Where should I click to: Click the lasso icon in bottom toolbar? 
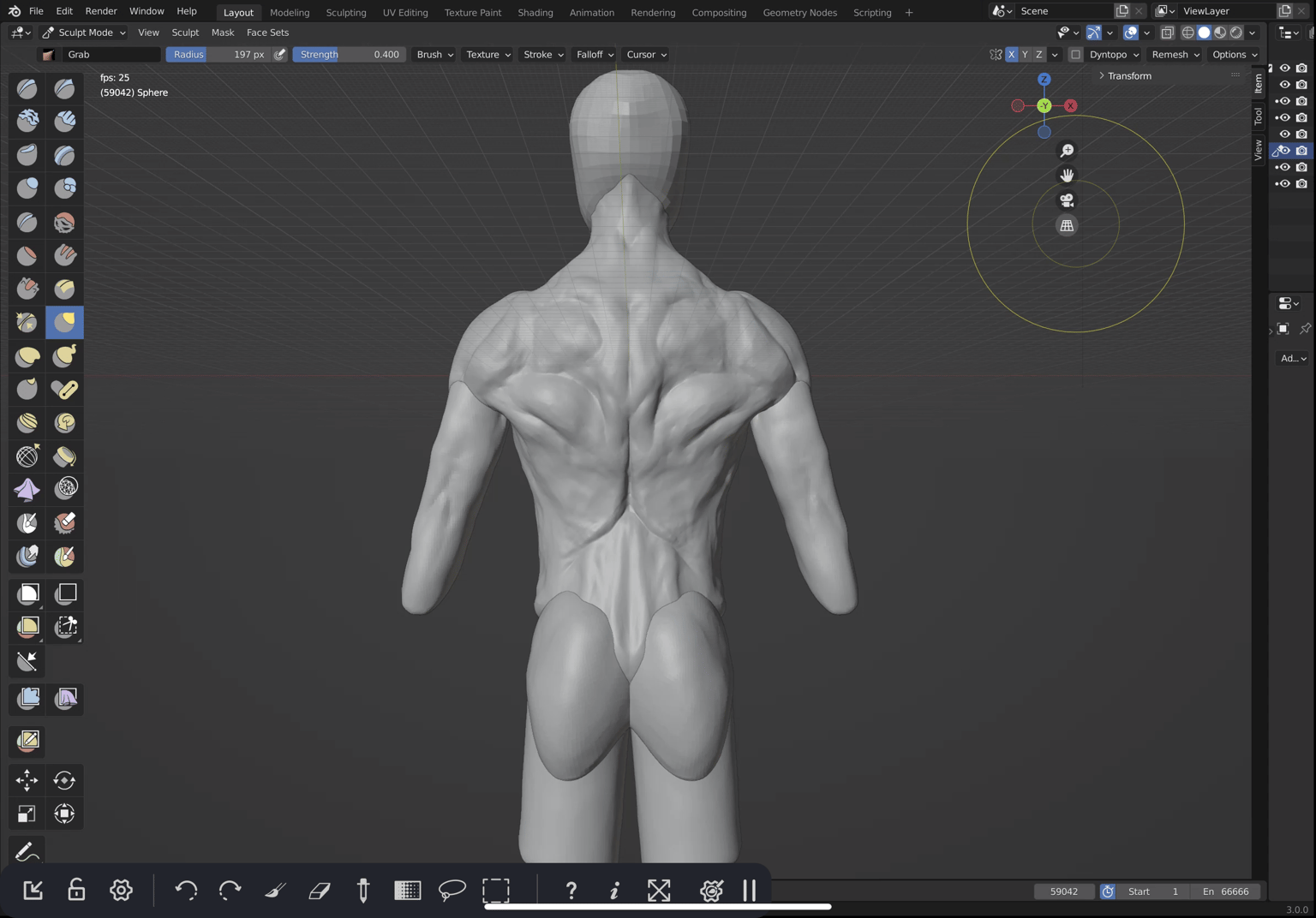coord(452,891)
